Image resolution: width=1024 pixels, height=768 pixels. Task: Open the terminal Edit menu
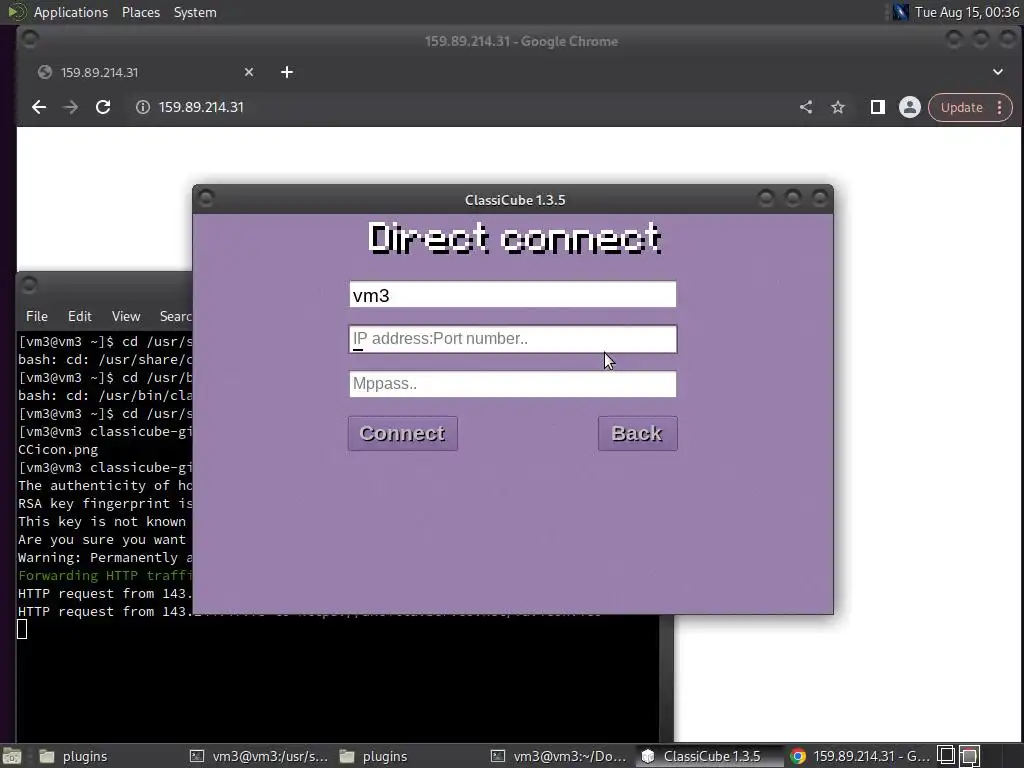[80, 316]
